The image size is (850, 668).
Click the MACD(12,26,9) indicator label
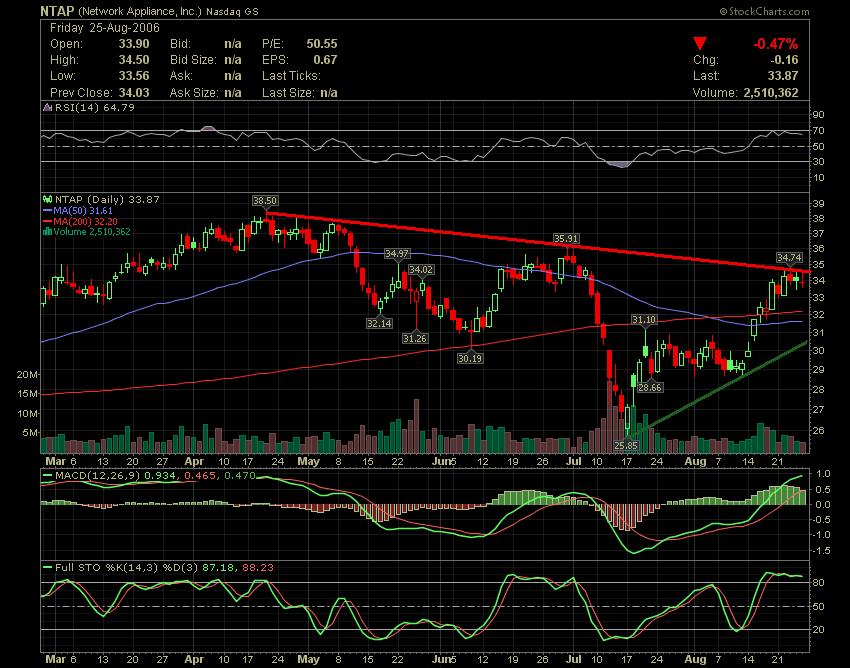coord(98,476)
